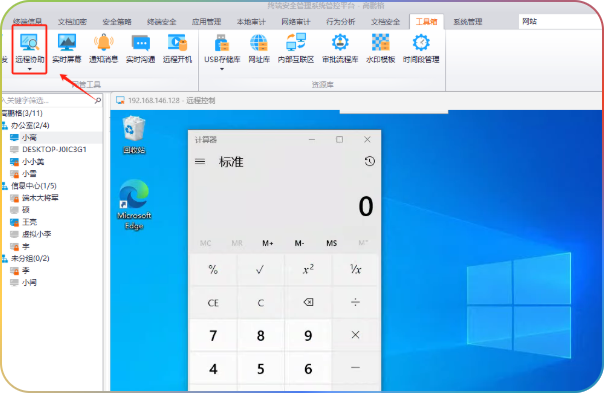Click the Microsoft Edge shortcut on the remote desktop
The image size is (604, 393).
coord(134,205)
